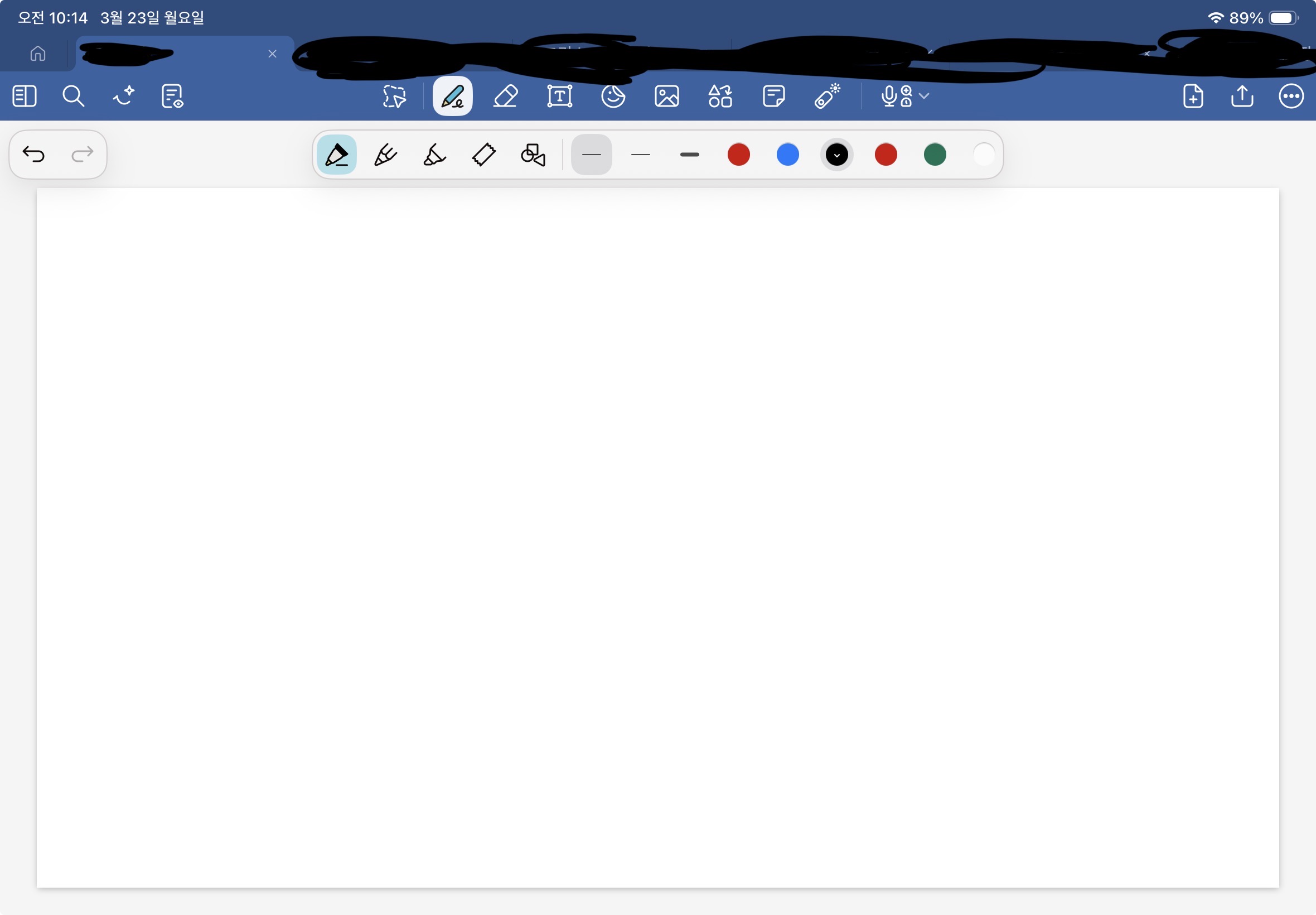Open the Sticker tool

pyautogui.click(x=613, y=97)
